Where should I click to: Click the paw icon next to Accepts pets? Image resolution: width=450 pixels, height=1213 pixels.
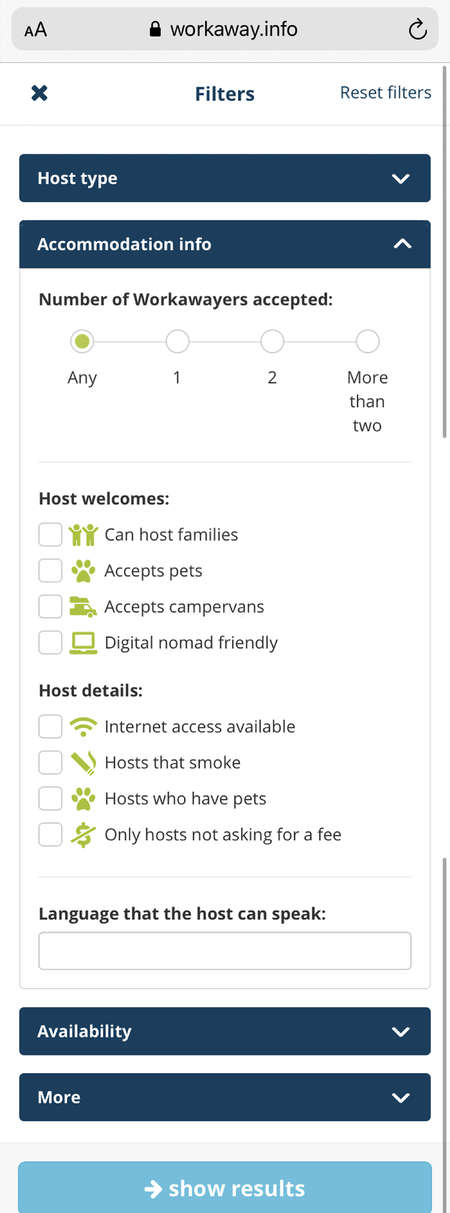pos(82,571)
